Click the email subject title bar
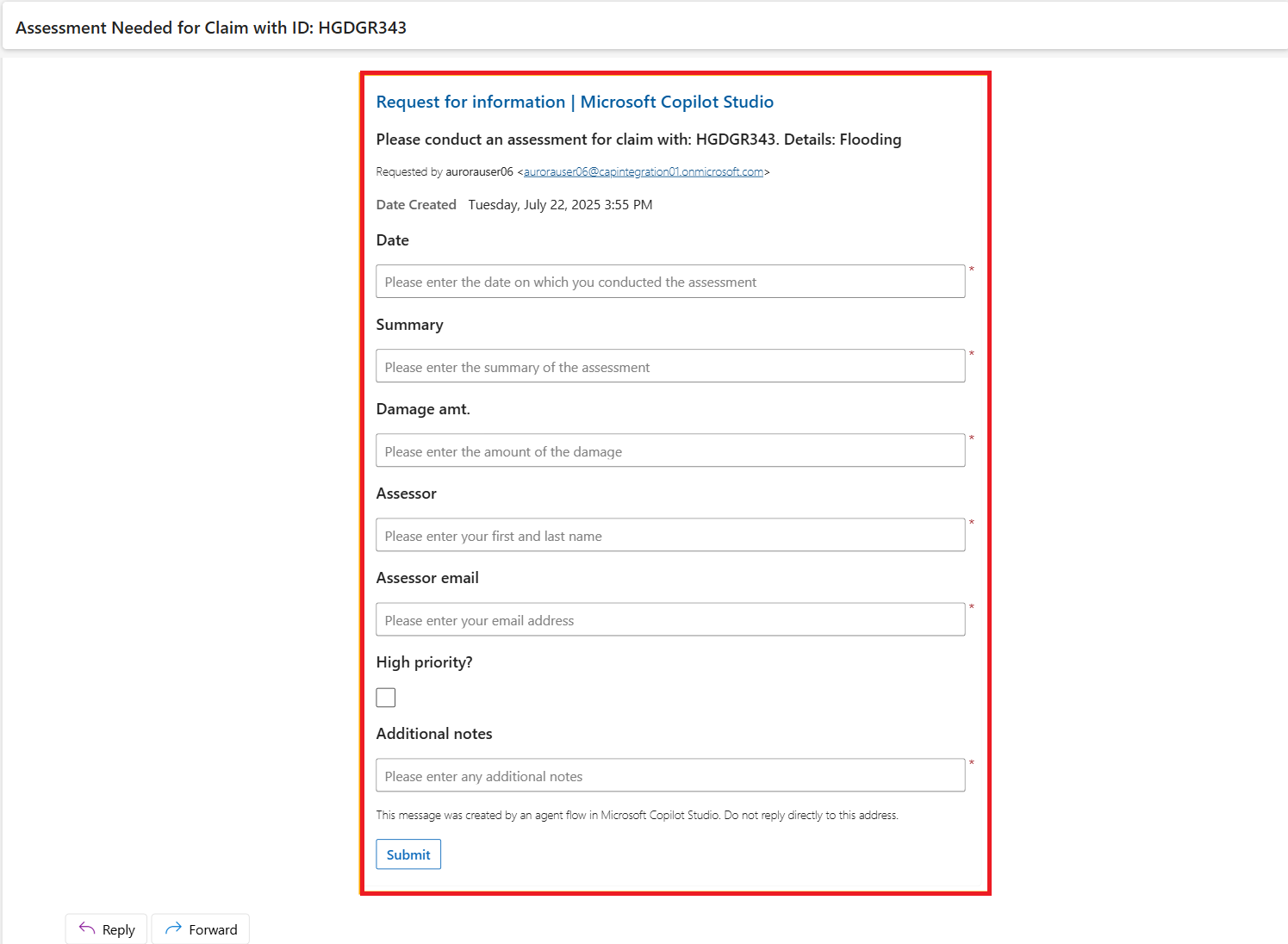 (211, 27)
